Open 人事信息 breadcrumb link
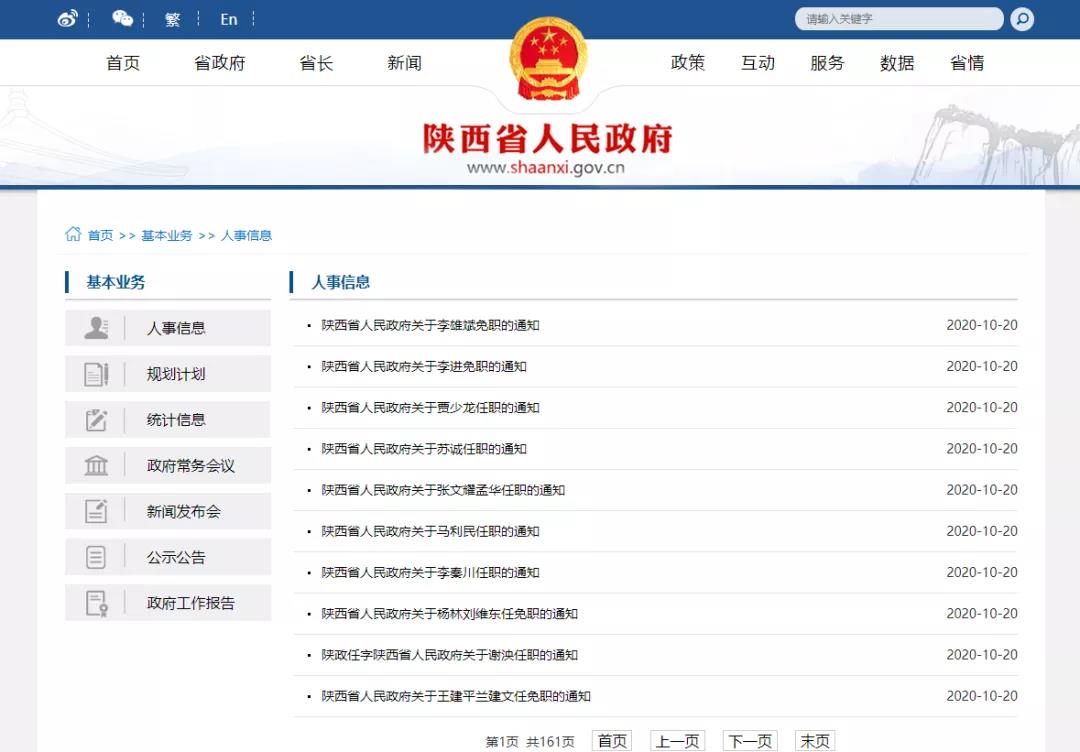The image size is (1080, 752). (x=246, y=236)
